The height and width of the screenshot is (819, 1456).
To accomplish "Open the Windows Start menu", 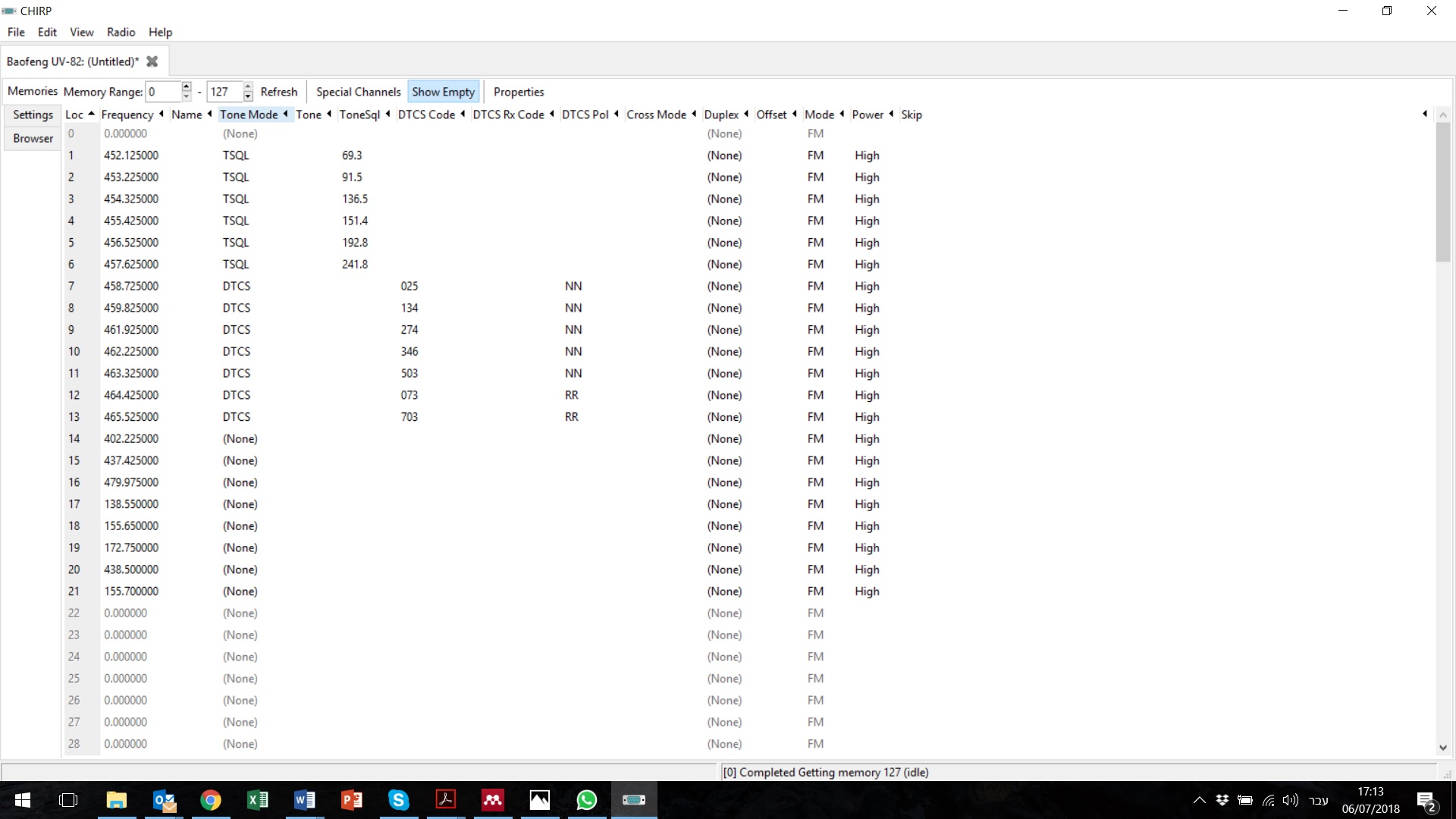I will [23, 800].
